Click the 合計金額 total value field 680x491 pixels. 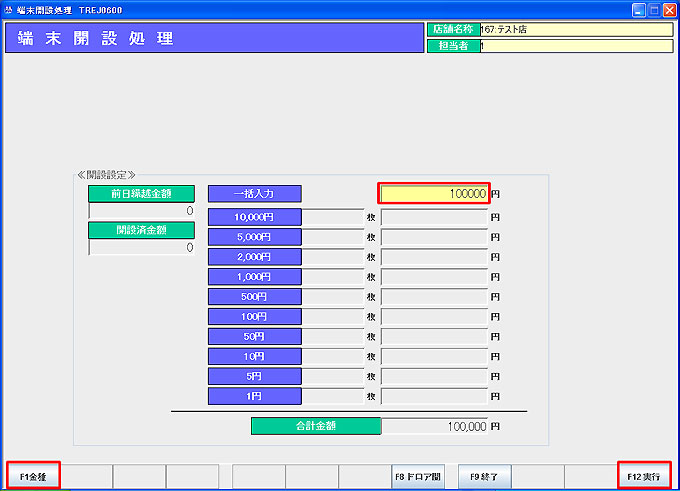point(434,426)
